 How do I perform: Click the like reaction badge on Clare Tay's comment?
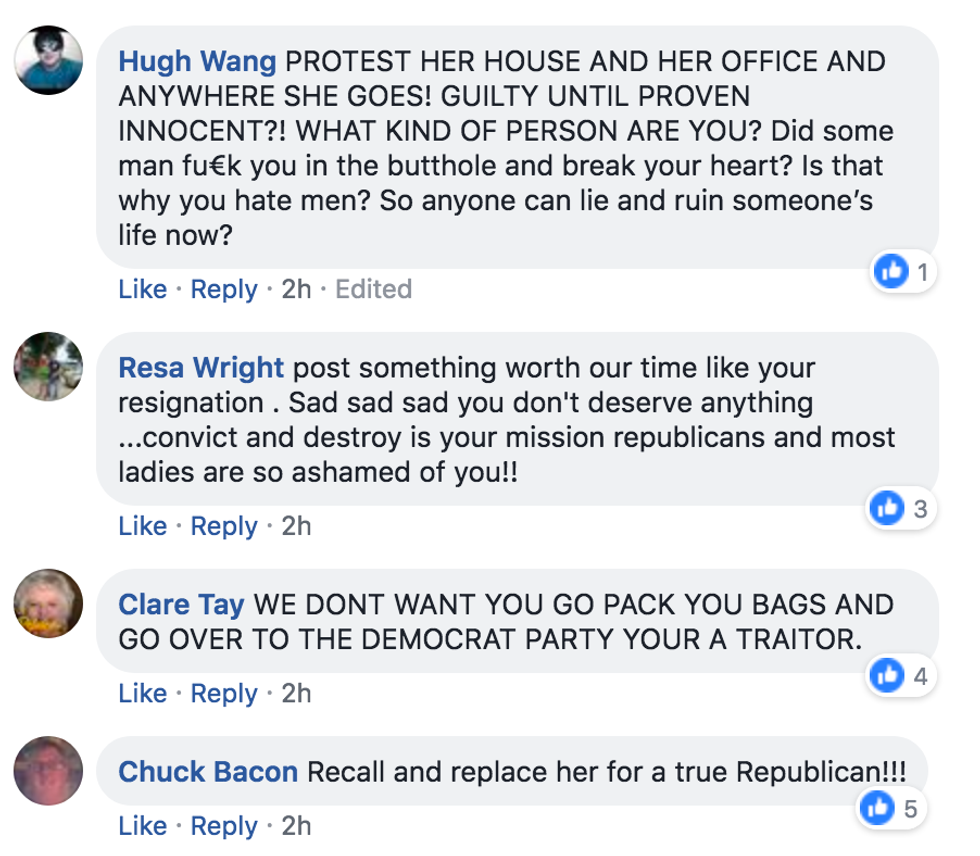885,676
